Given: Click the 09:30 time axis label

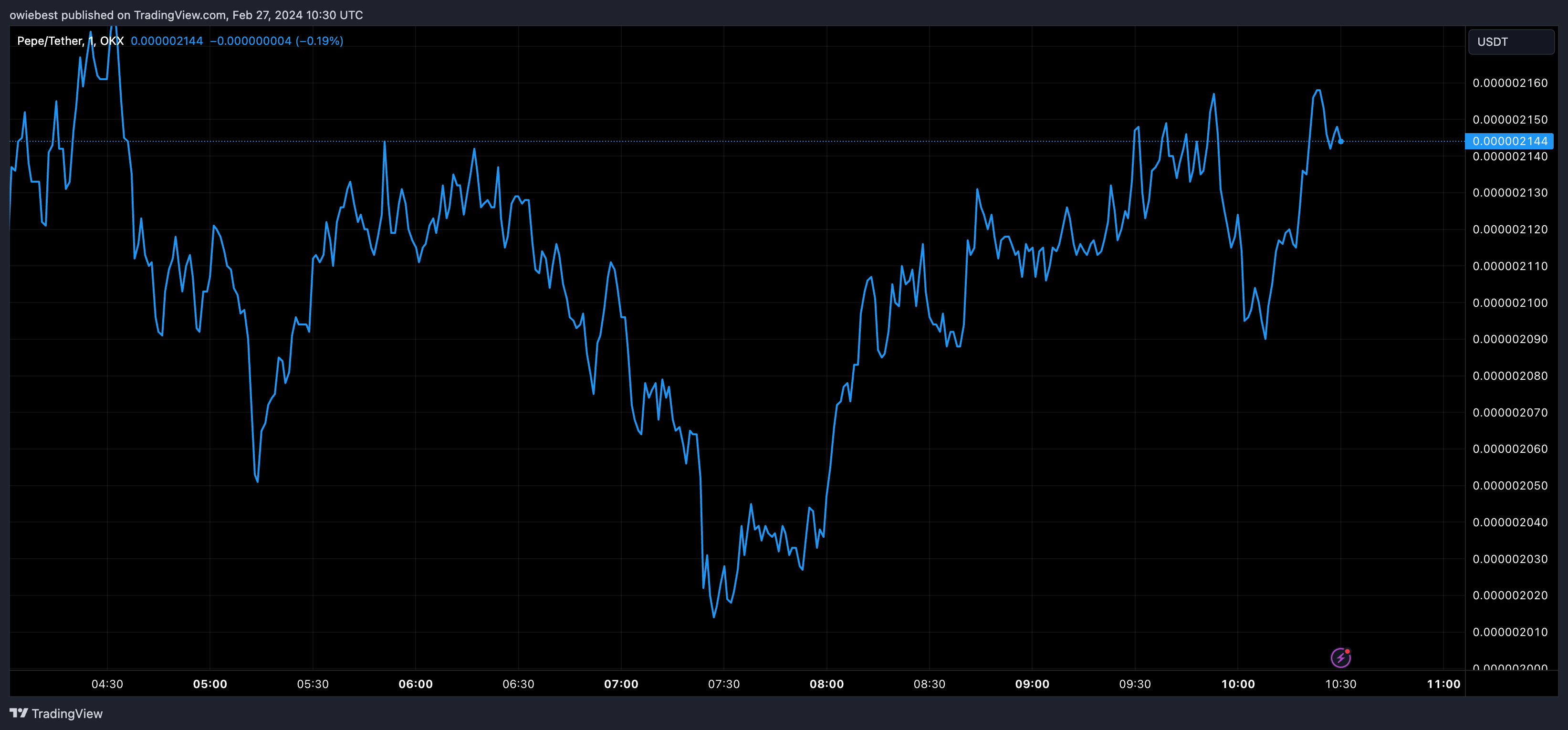Looking at the screenshot, I should click(x=1135, y=684).
